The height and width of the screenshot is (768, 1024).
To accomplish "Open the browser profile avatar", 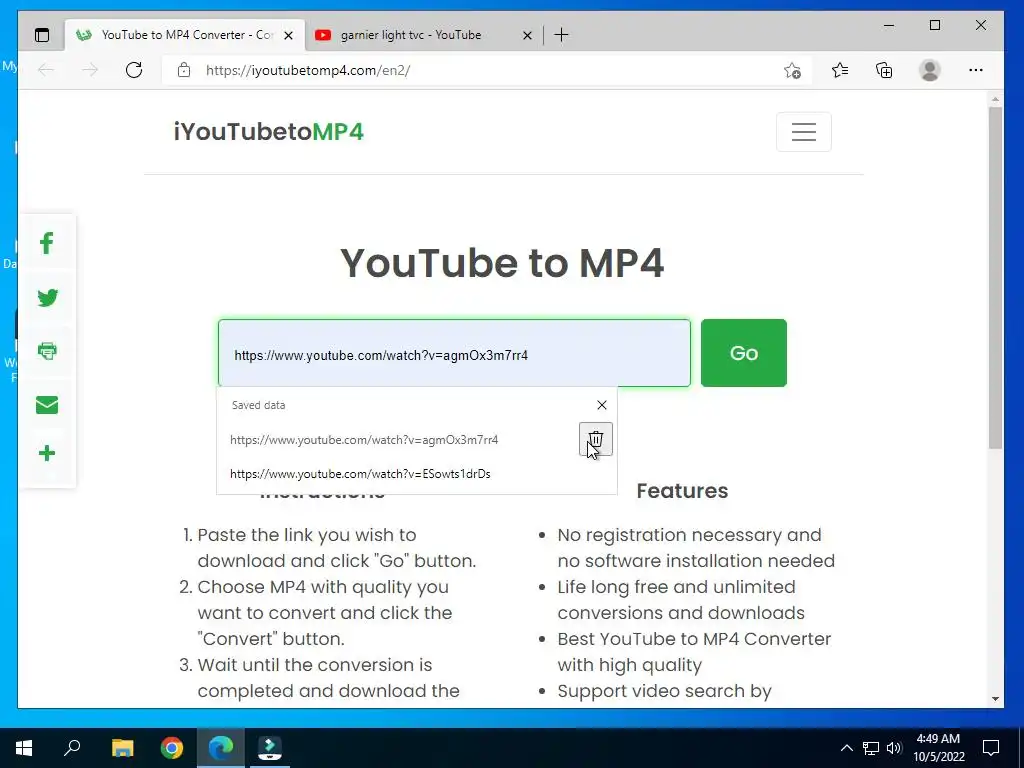I will 930,70.
